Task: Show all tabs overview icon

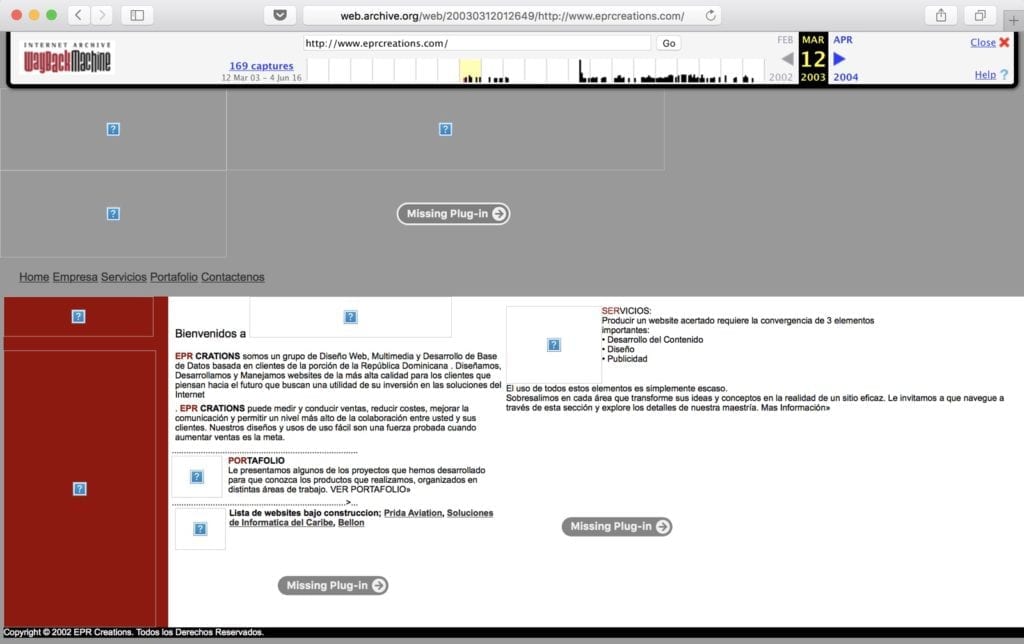Action: 980,15
